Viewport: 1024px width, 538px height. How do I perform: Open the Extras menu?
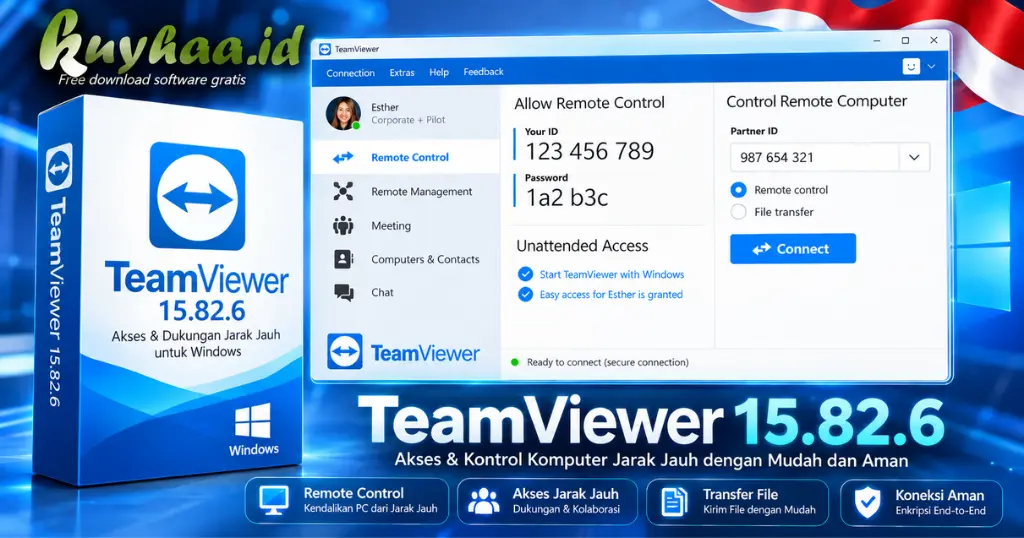[402, 72]
